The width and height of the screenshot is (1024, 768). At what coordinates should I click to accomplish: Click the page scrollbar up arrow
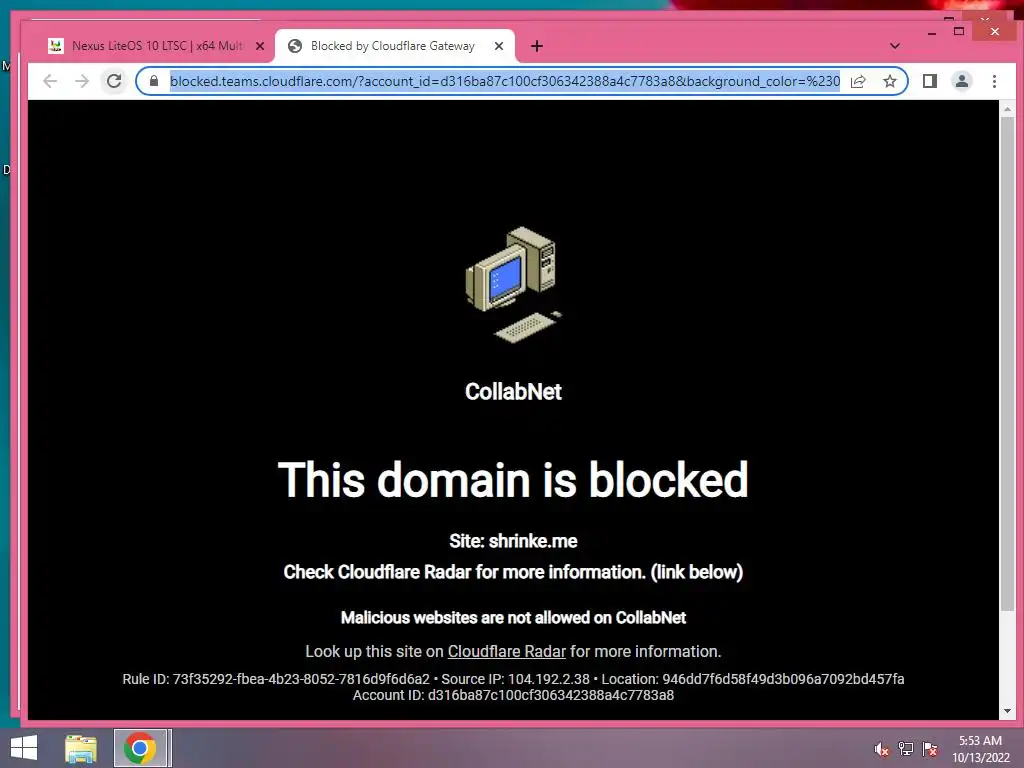click(1007, 109)
